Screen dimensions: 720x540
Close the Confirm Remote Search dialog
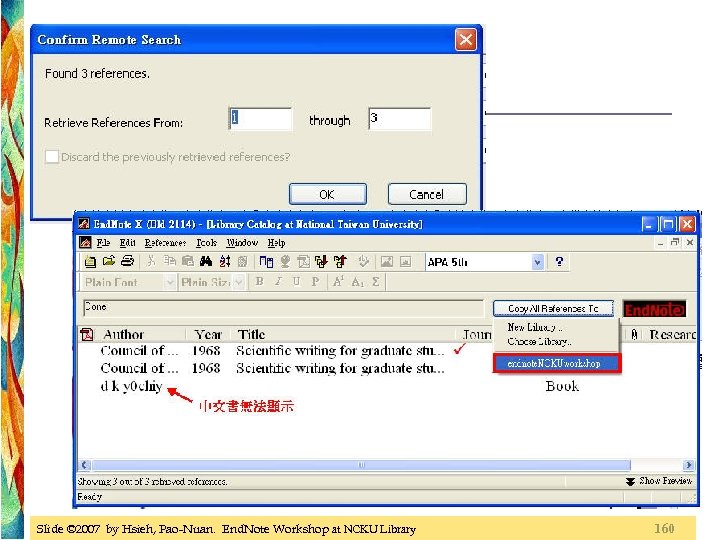pyautogui.click(x=465, y=39)
